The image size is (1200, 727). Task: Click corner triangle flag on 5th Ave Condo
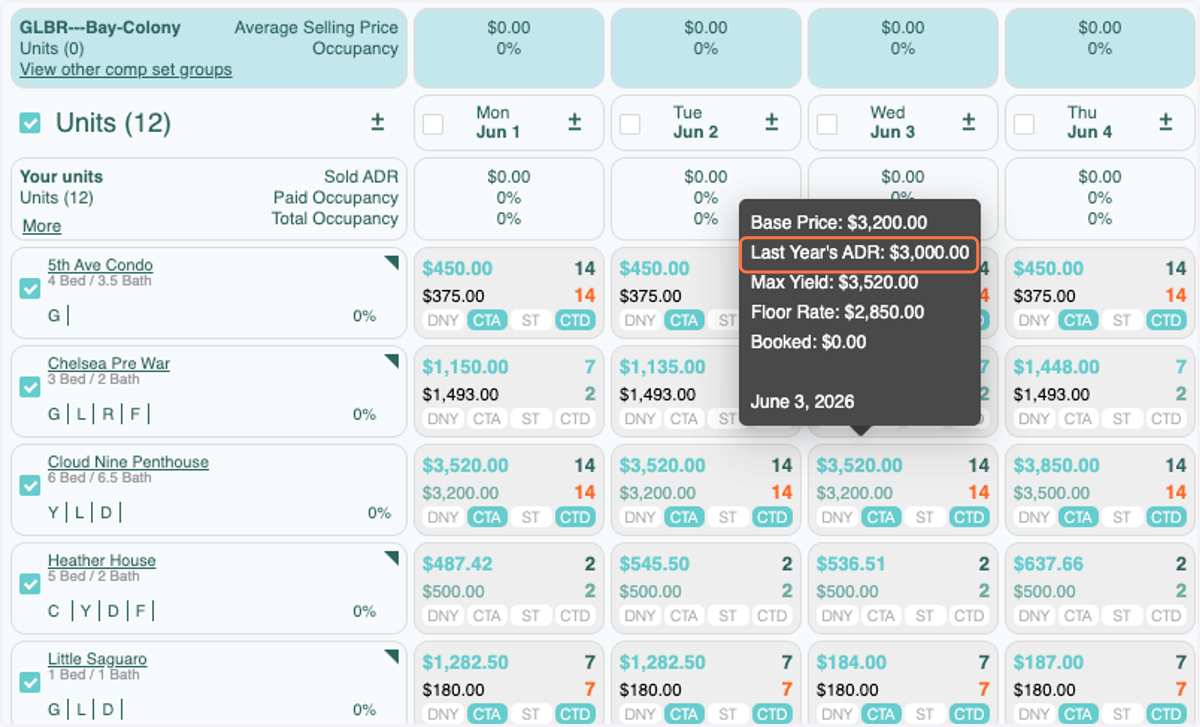pyautogui.click(x=392, y=262)
